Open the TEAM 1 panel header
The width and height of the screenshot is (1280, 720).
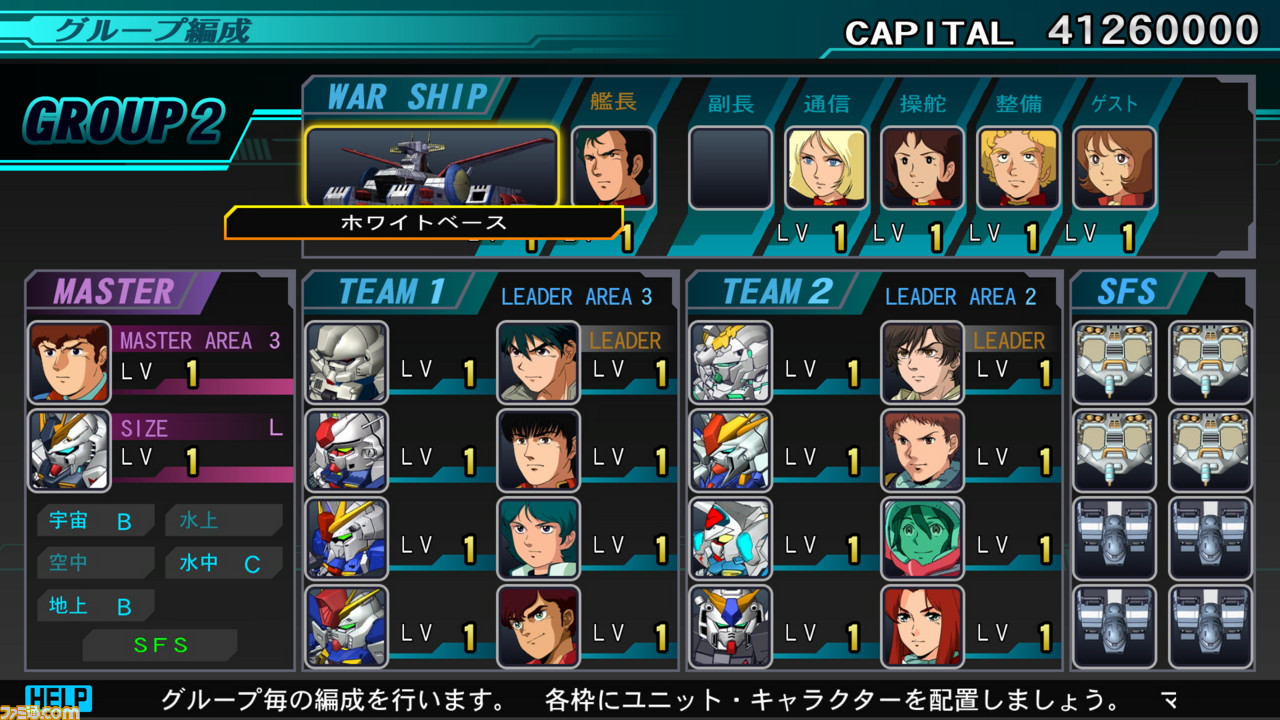tap(393, 292)
